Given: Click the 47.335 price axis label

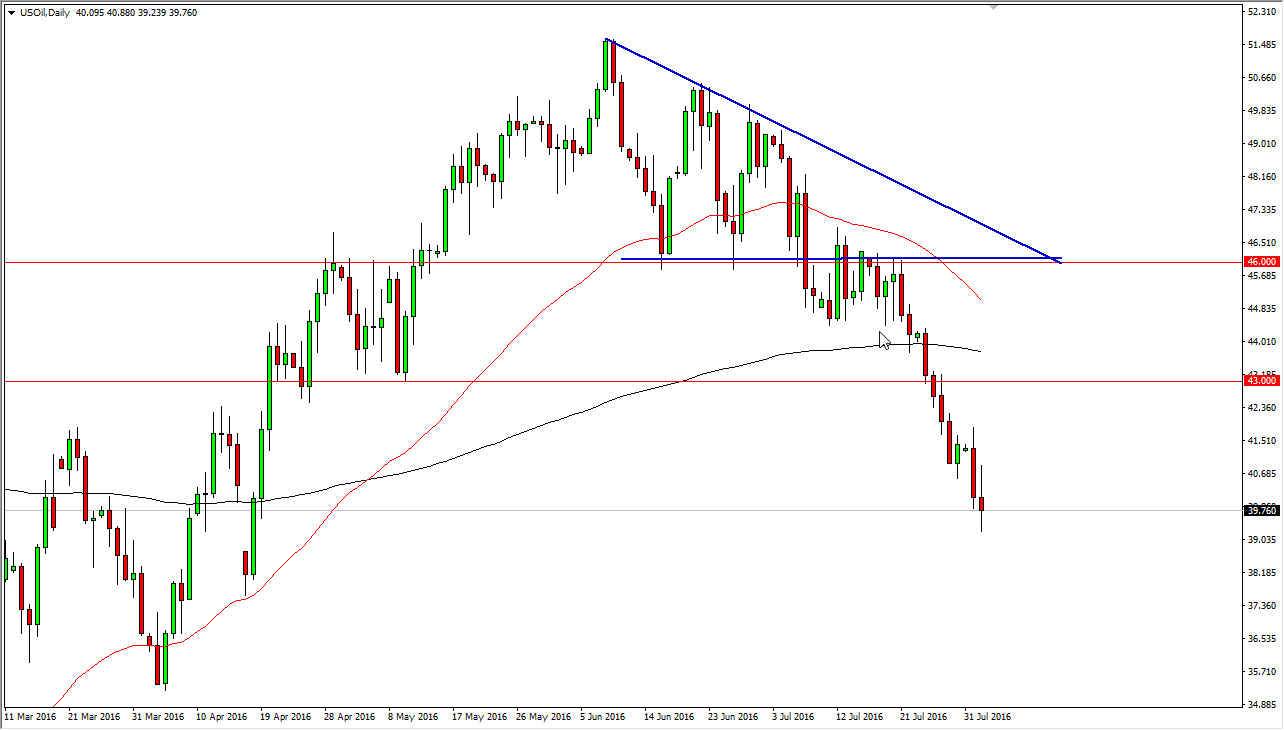Looking at the screenshot, I should pyautogui.click(x=1262, y=210).
